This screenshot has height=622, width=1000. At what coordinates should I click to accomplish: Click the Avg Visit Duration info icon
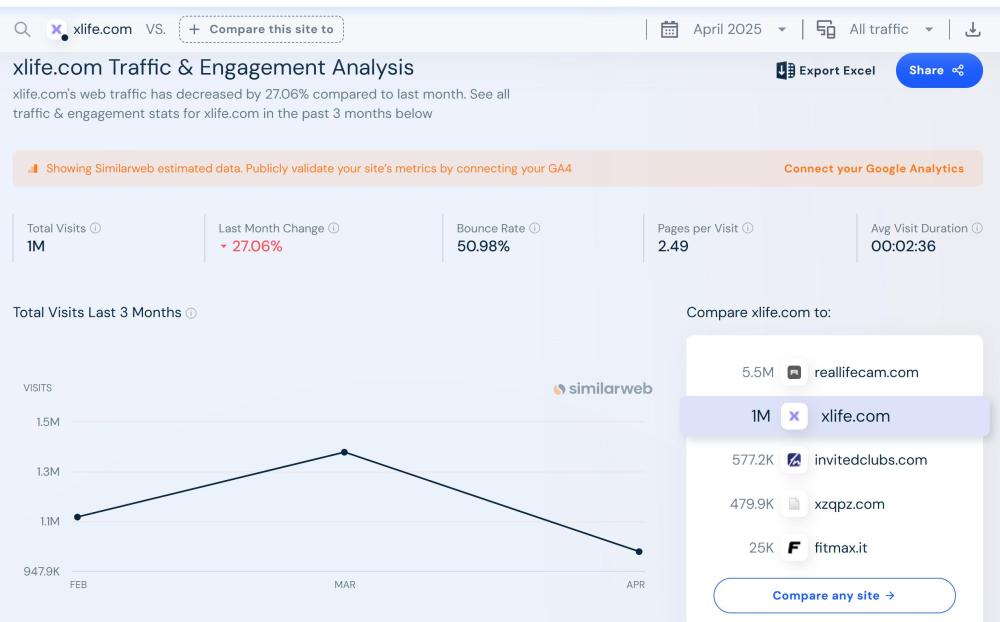pyautogui.click(x=977, y=228)
